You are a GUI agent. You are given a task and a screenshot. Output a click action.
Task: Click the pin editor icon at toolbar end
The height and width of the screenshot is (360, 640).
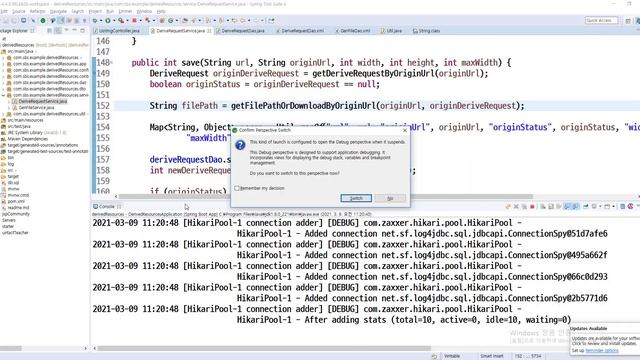pyautogui.click(x=271, y=20)
